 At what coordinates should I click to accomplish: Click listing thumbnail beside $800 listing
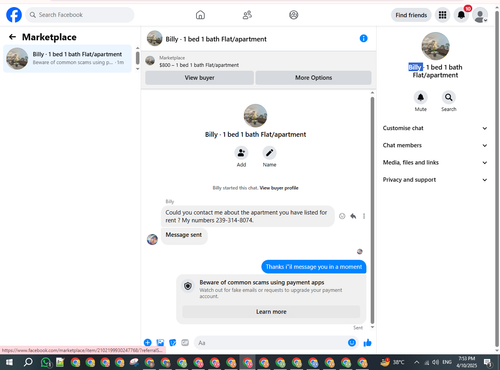click(x=150, y=61)
